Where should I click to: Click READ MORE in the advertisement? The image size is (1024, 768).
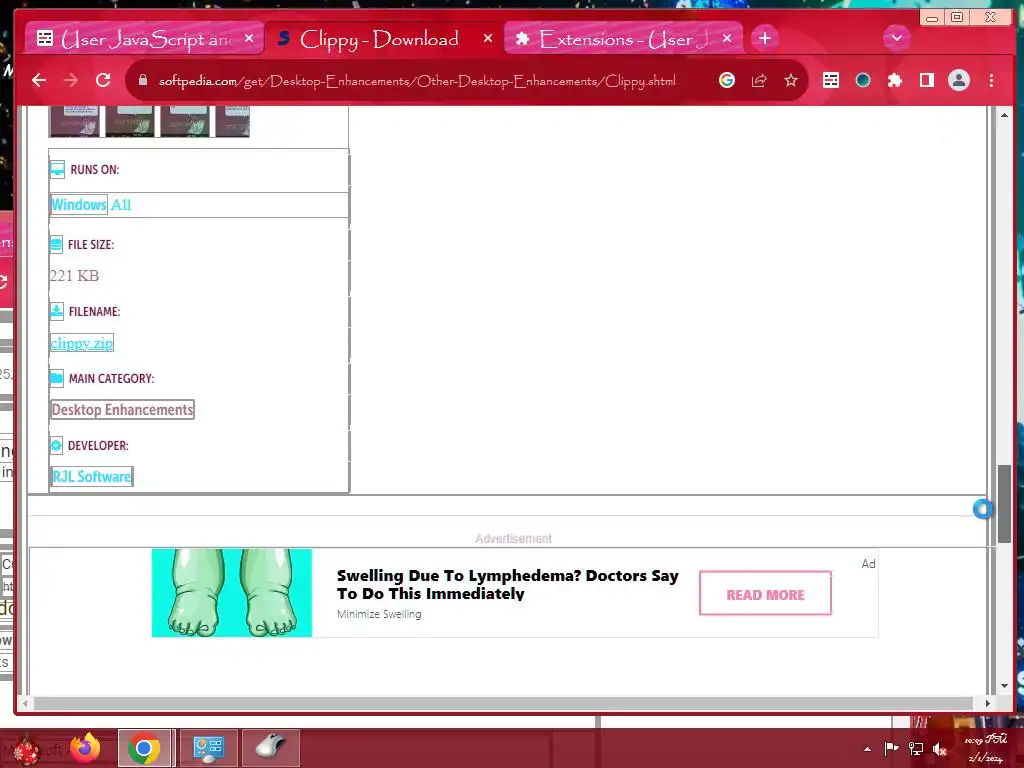pos(765,594)
